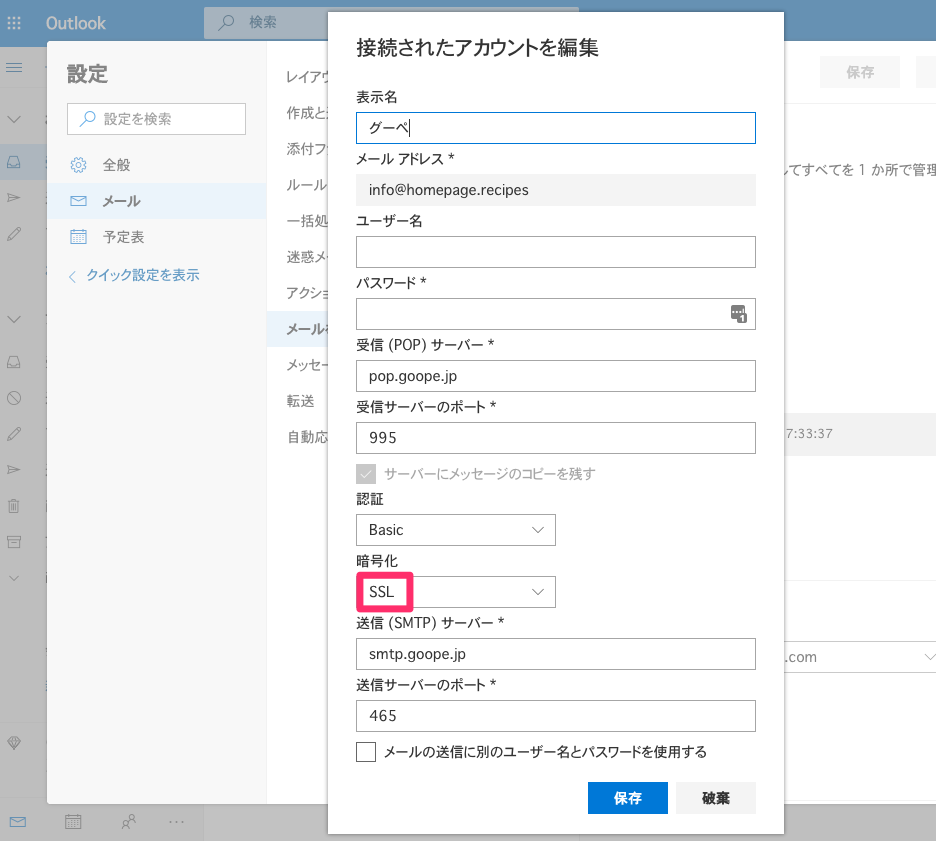Open the lower drafts pencil icon

(x=14, y=434)
